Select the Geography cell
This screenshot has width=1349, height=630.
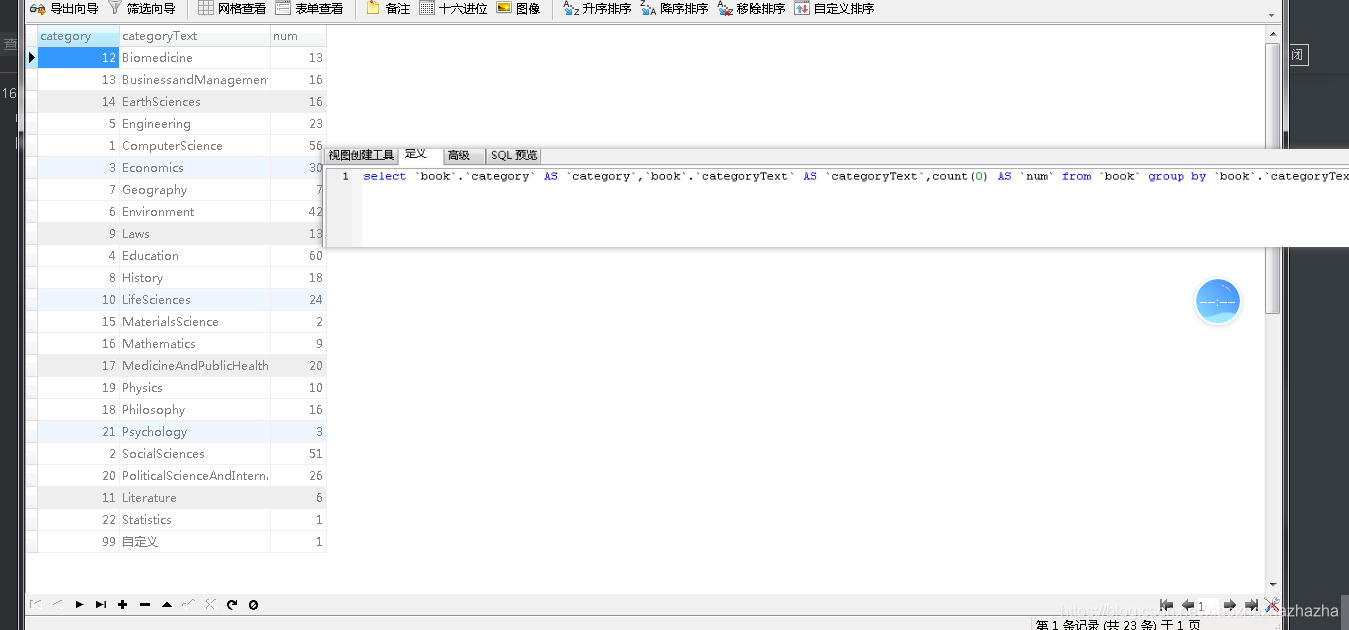point(195,190)
